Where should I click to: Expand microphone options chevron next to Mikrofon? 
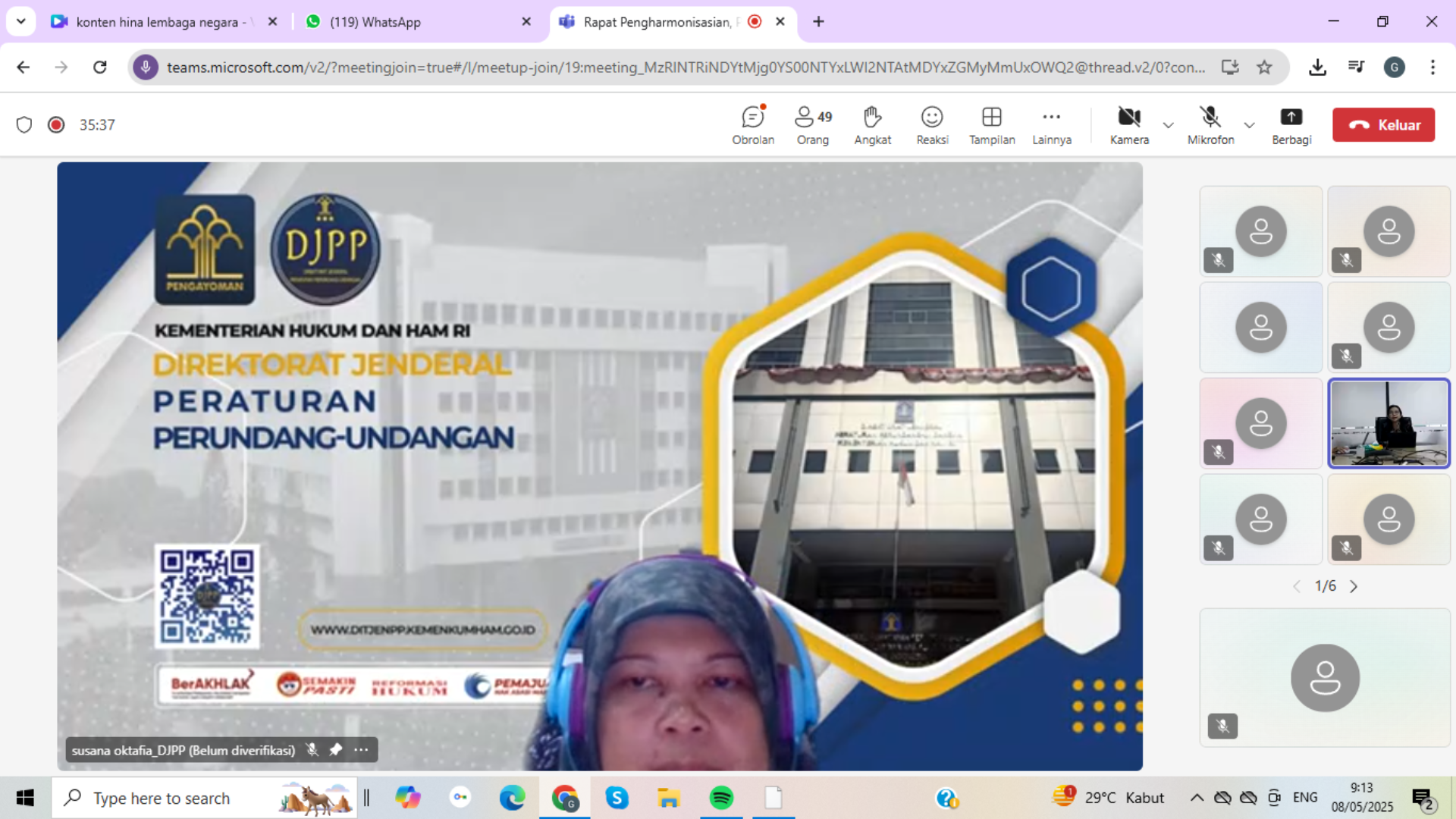1249,125
